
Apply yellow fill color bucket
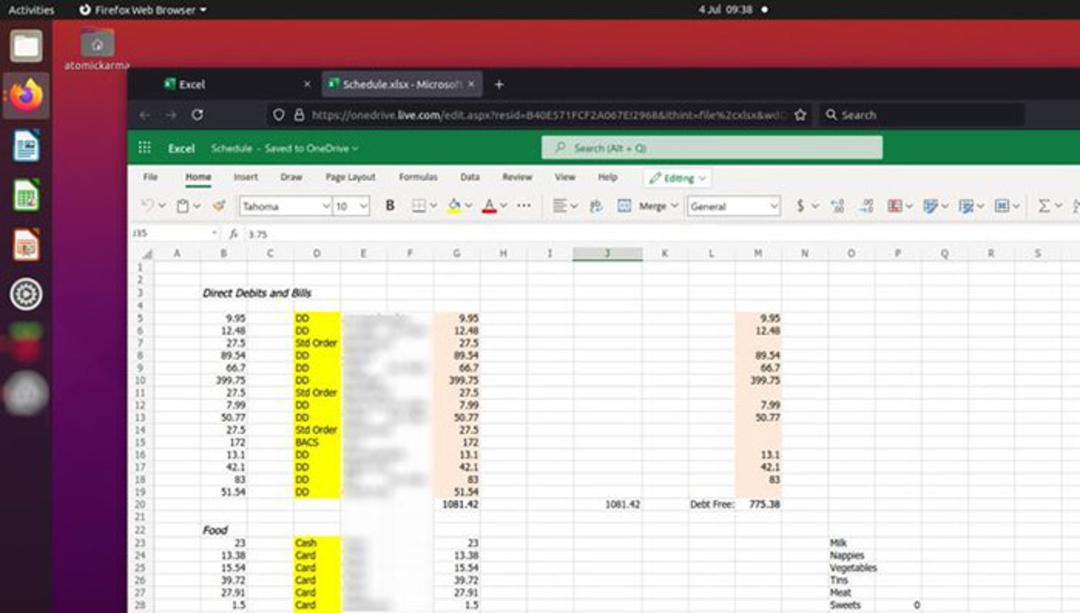tap(454, 205)
